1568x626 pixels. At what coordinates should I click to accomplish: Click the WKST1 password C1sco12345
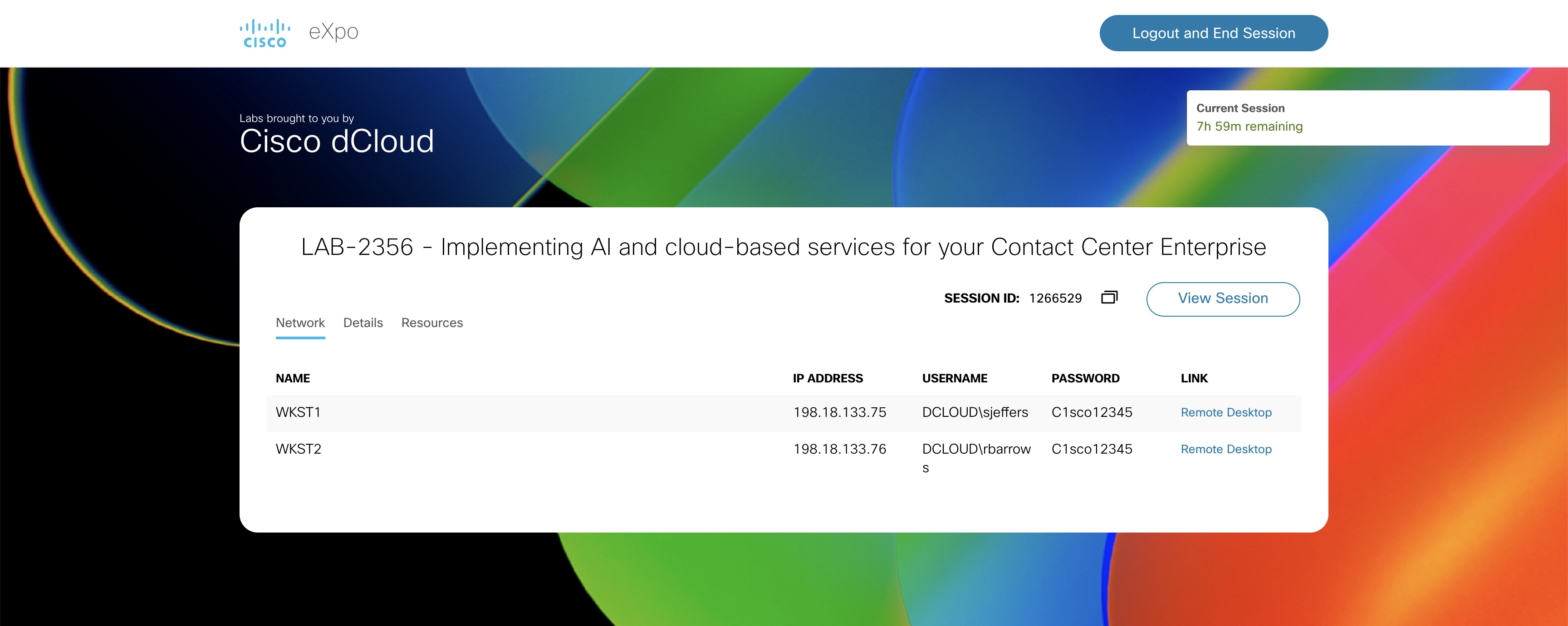coord(1092,412)
